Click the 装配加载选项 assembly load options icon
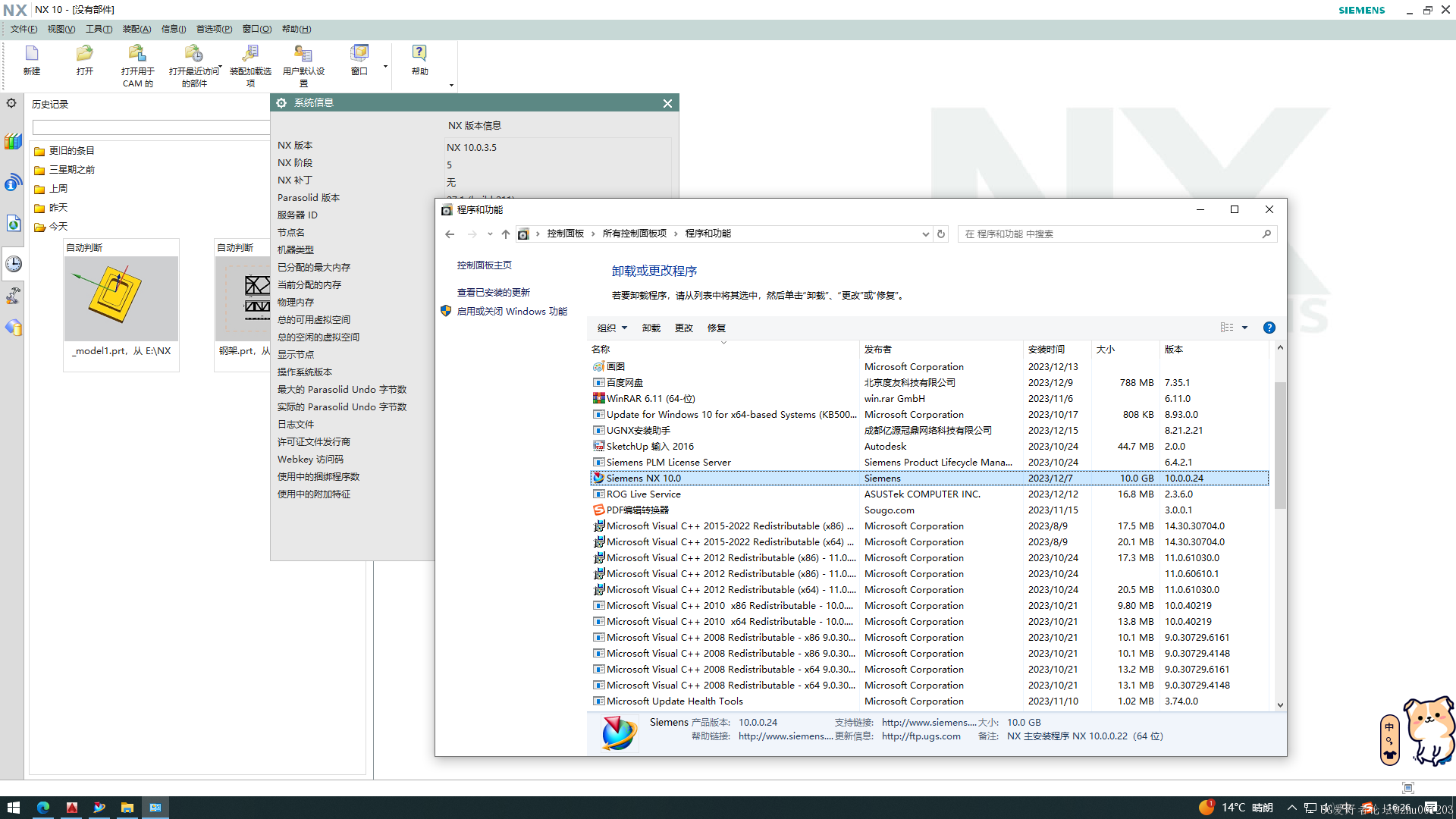 (x=250, y=53)
